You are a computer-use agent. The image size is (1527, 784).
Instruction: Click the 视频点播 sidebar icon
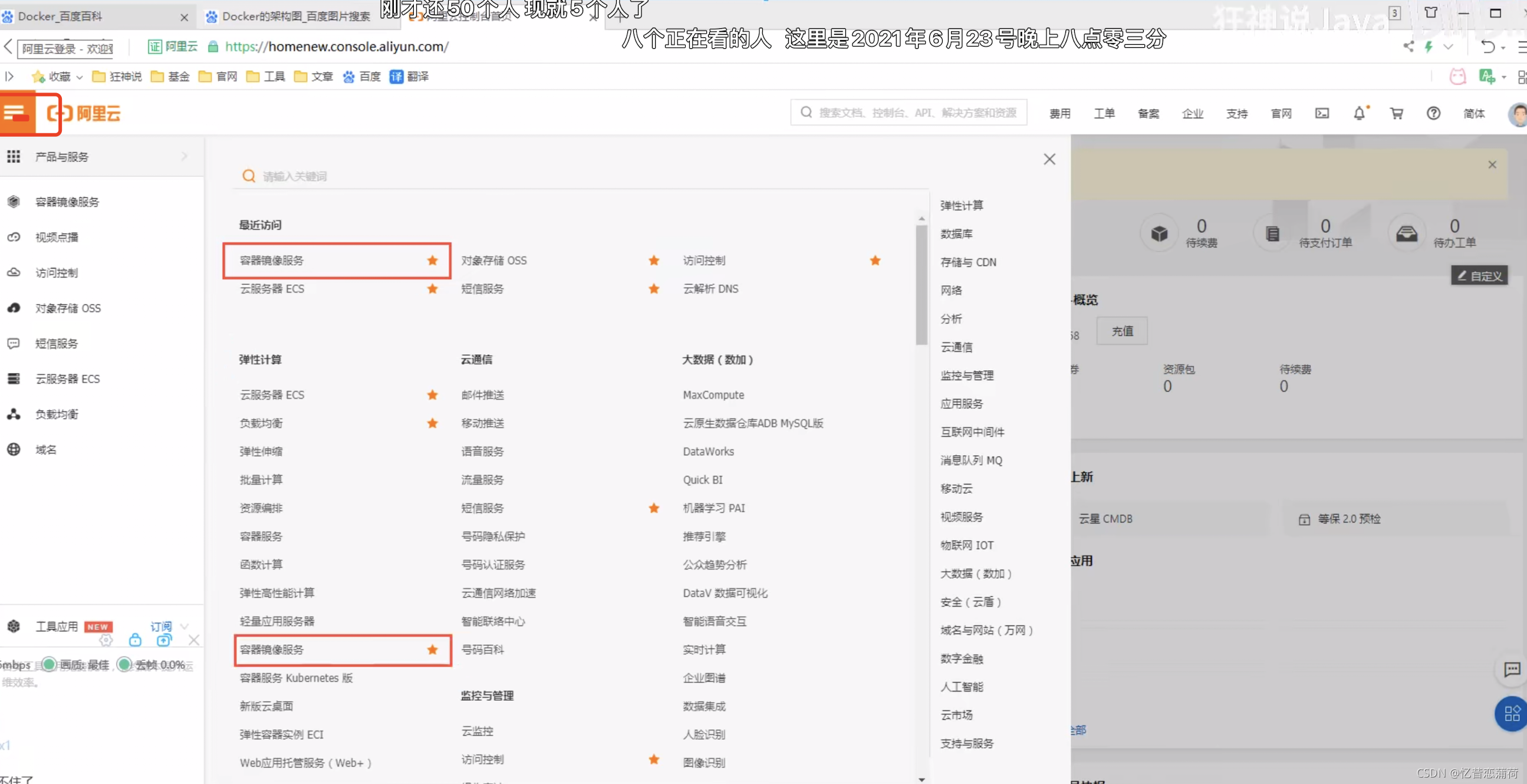tap(14, 237)
